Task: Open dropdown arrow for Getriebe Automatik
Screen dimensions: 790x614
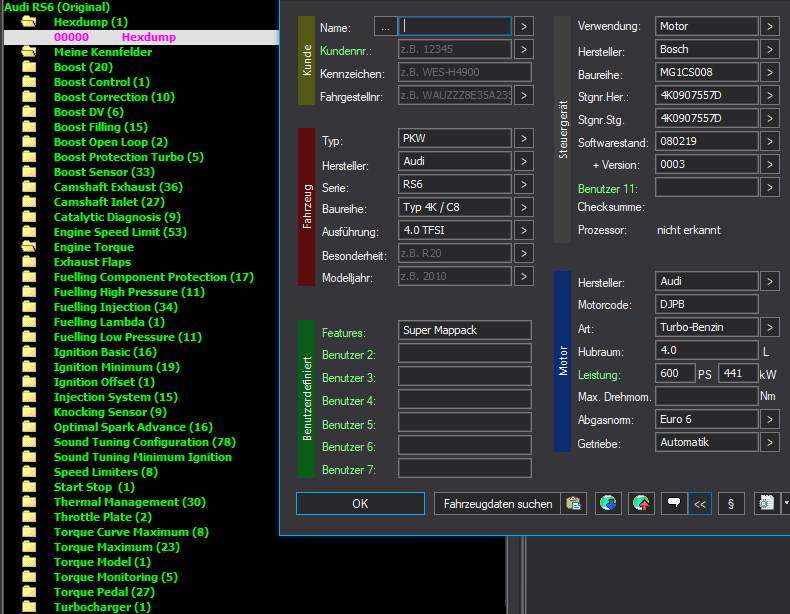Action: [x=770, y=442]
